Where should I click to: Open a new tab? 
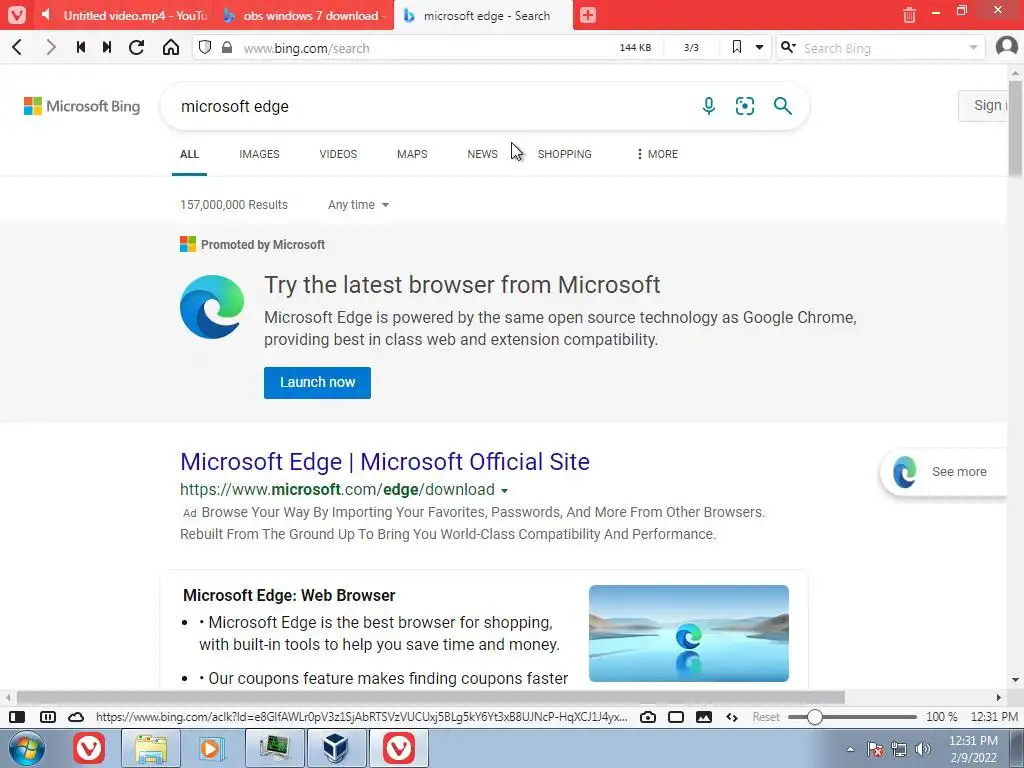pos(588,15)
